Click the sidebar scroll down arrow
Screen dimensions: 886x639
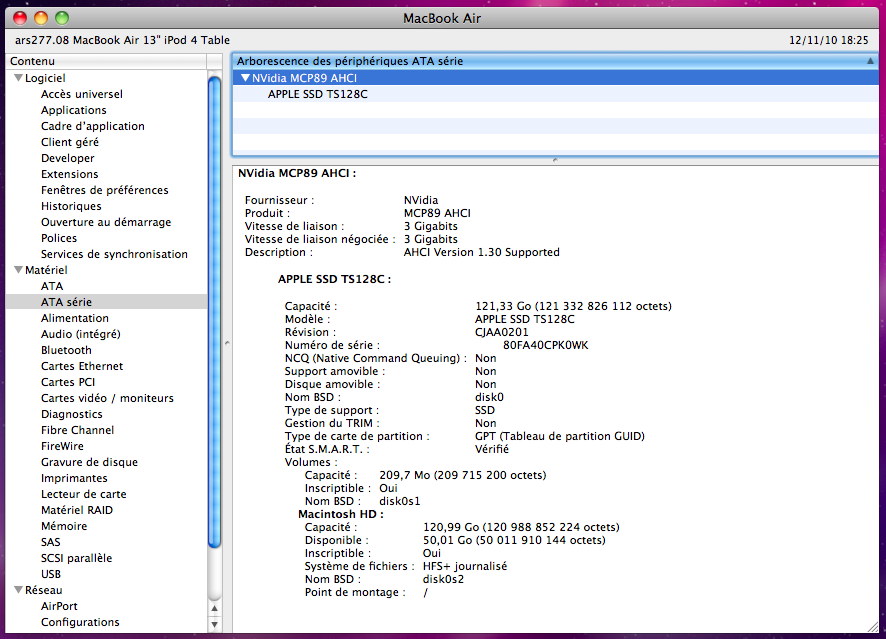(215, 624)
